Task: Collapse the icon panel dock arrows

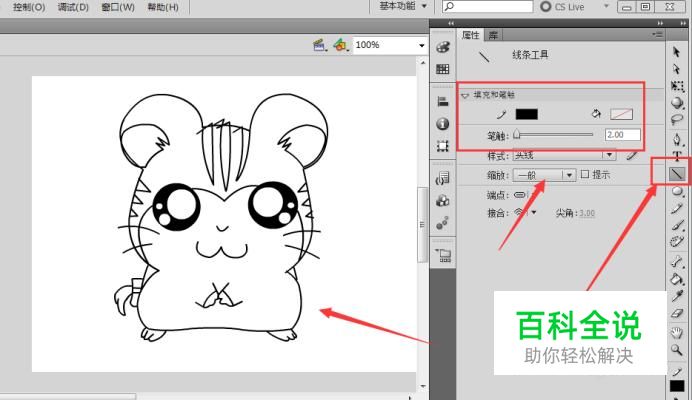Action: pyautogui.click(x=451, y=23)
